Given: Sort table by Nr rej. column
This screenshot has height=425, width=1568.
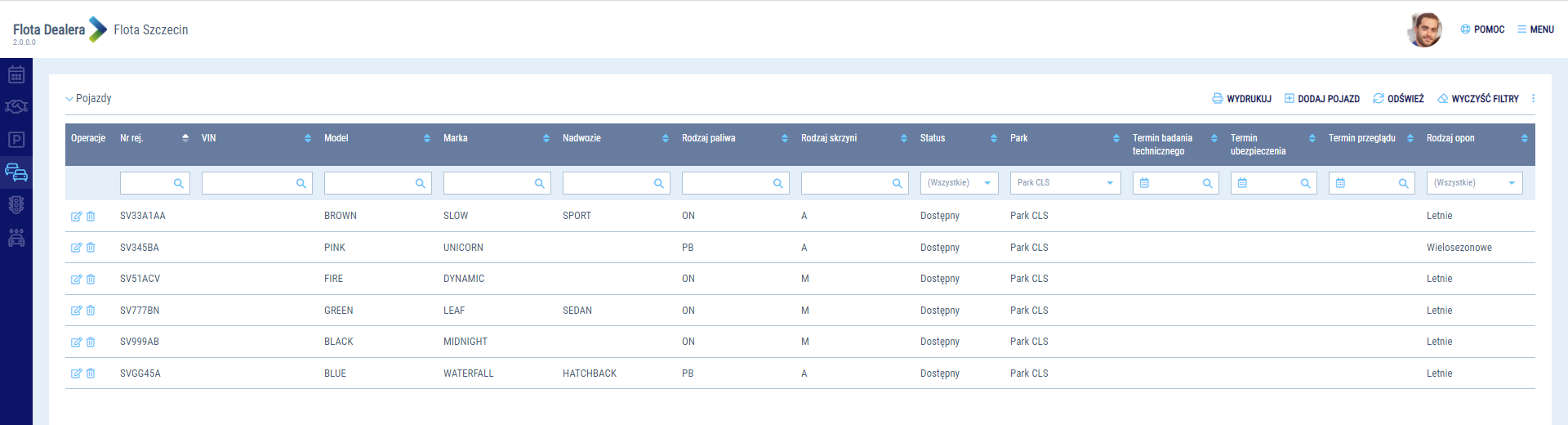Looking at the screenshot, I should (x=185, y=138).
